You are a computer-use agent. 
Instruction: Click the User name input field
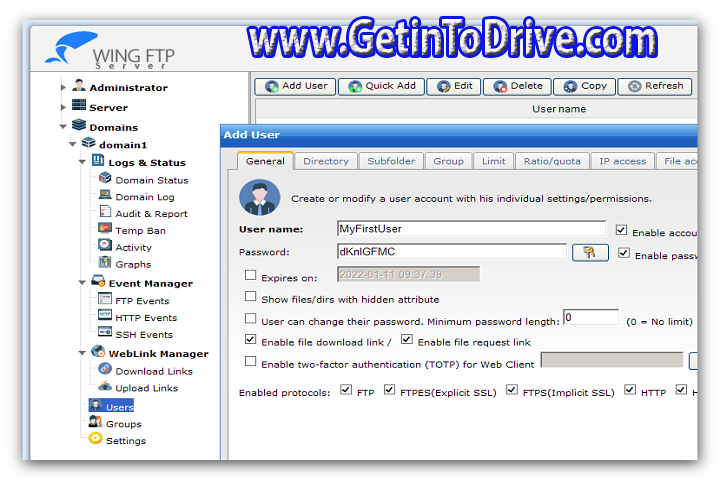click(471, 228)
